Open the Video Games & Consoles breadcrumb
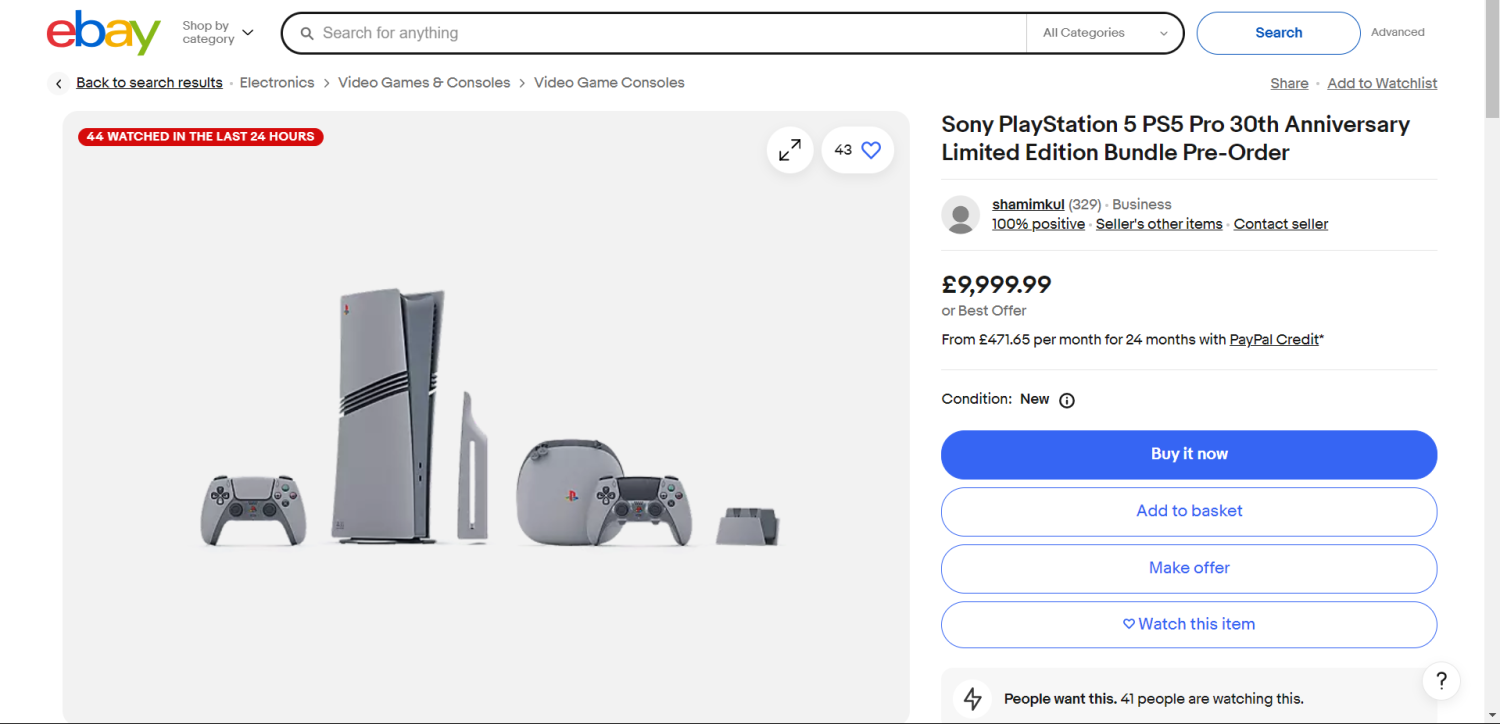Image resolution: width=1500 pixels, height=724 pixels. 424,82
